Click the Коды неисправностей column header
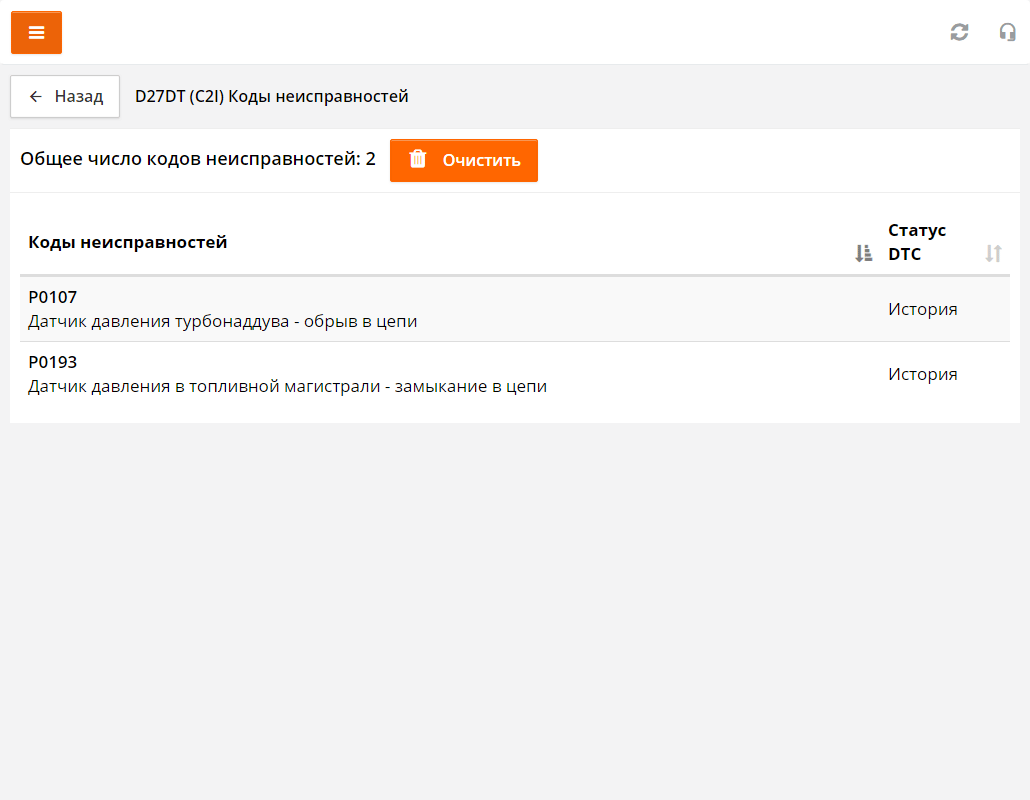The image size is (1030, 800). click(128, 242)
